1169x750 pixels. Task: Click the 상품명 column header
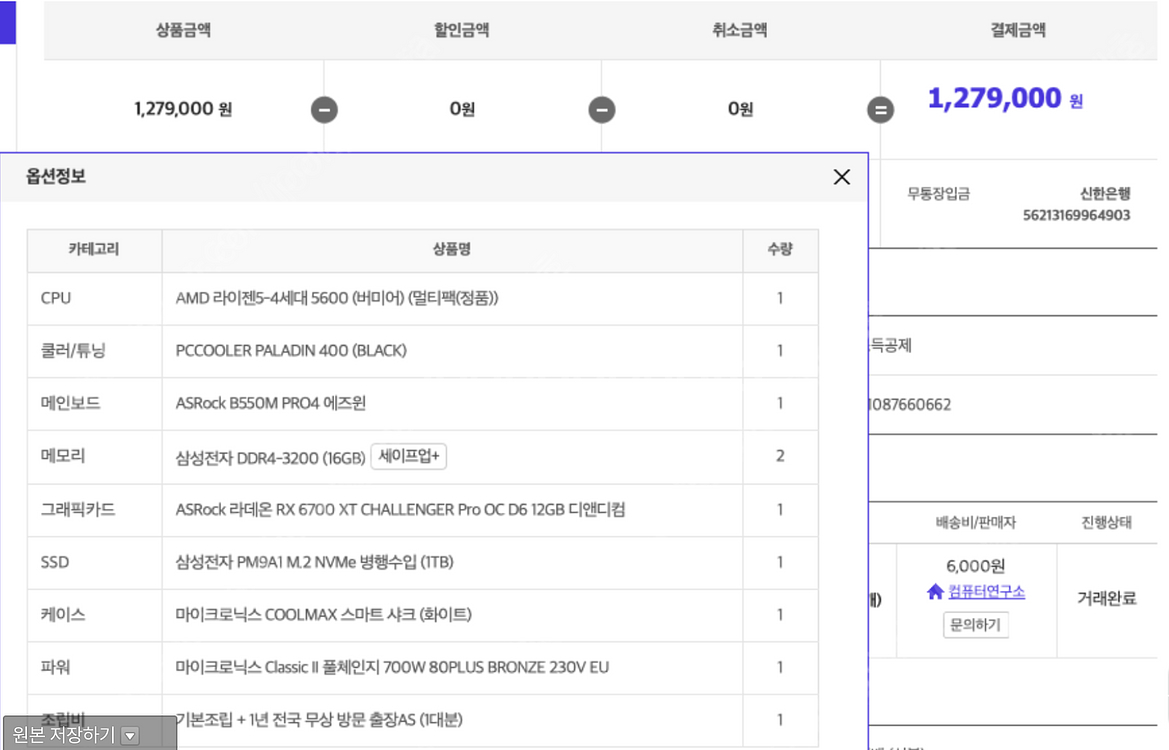pos(452,249)
